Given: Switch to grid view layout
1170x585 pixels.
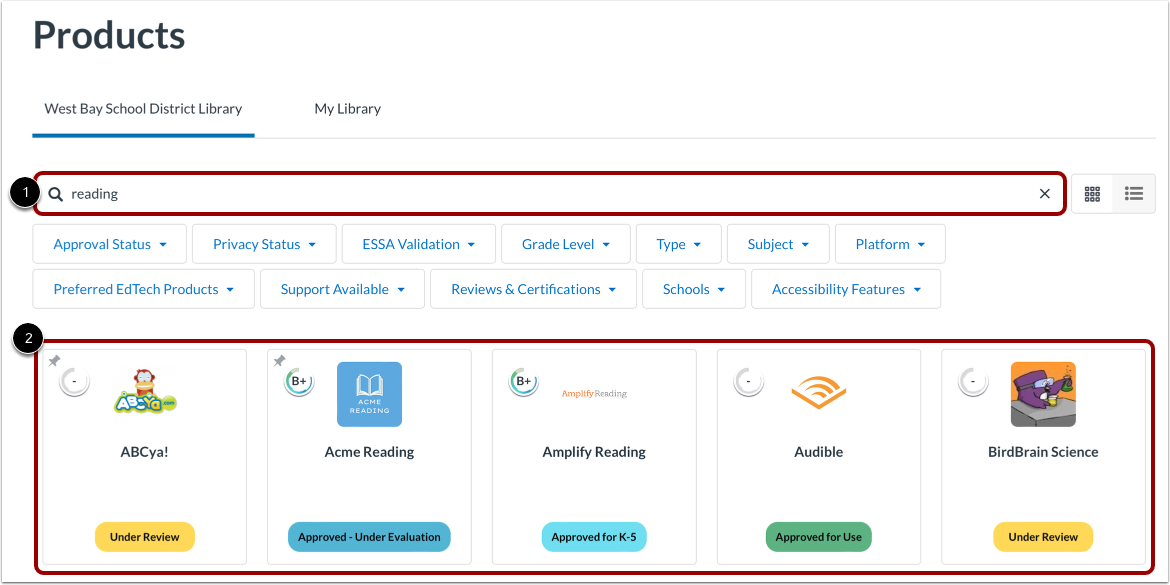Looking at the screenshot, I should tap(1092, 193).
